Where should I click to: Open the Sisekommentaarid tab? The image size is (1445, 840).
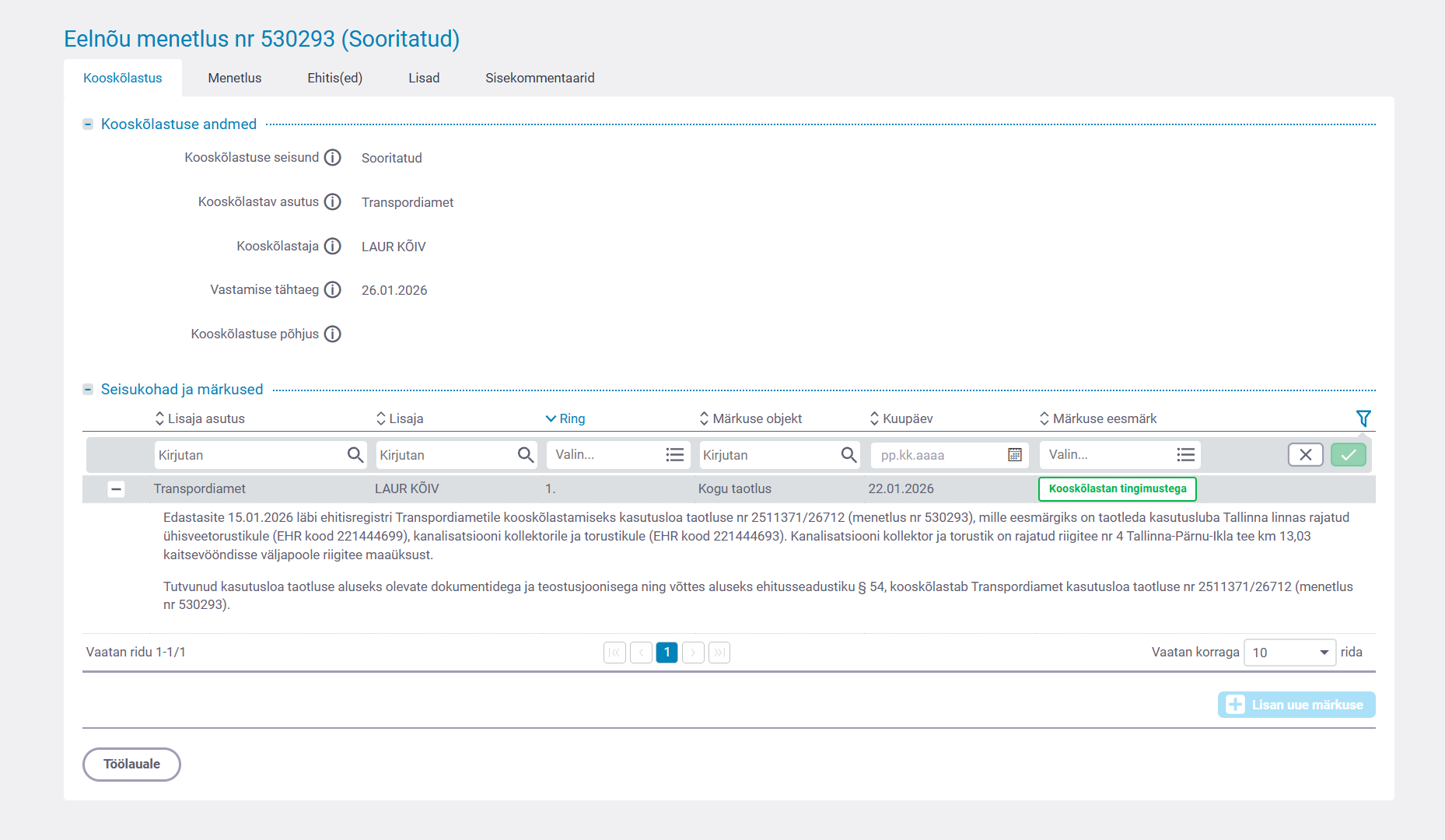540,78
